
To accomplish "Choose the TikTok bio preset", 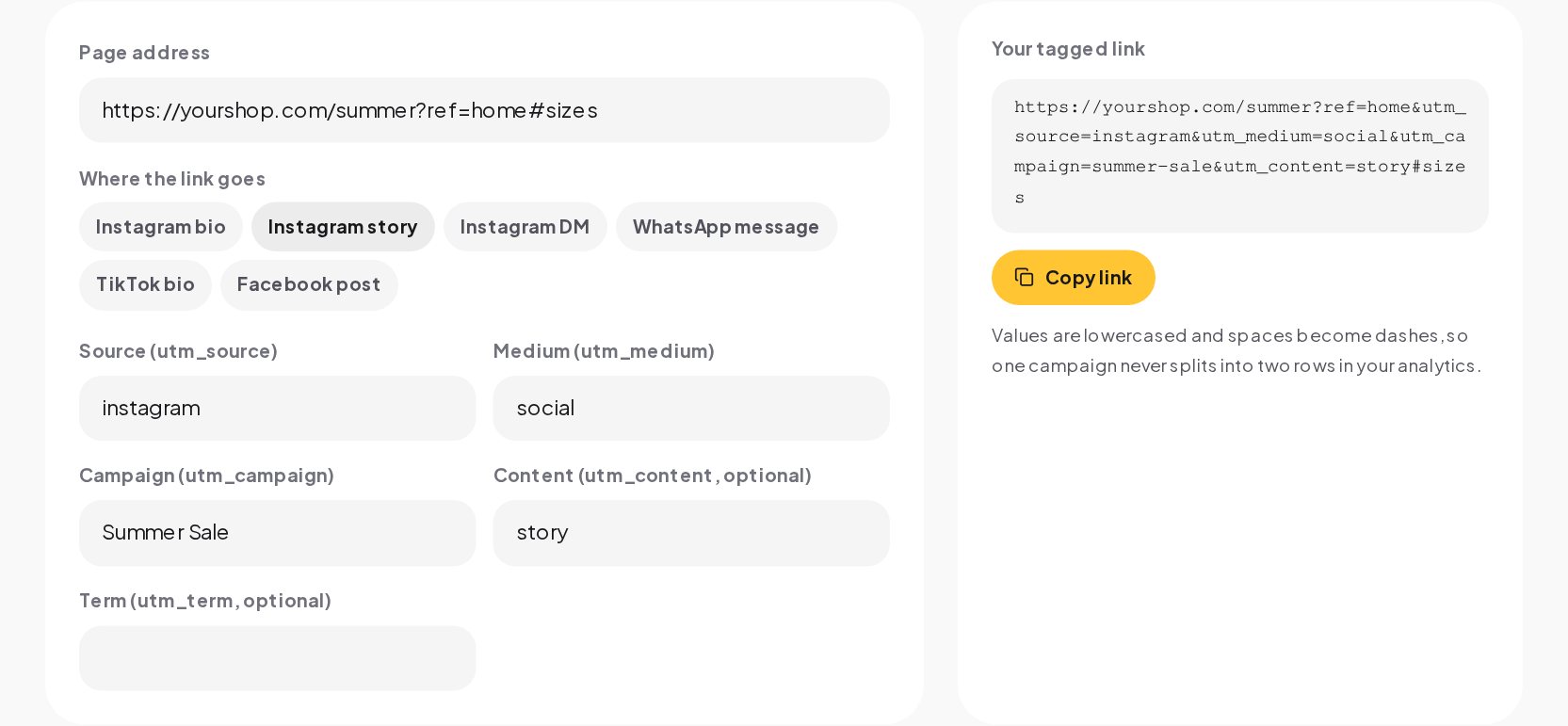I will pos(145,284).
